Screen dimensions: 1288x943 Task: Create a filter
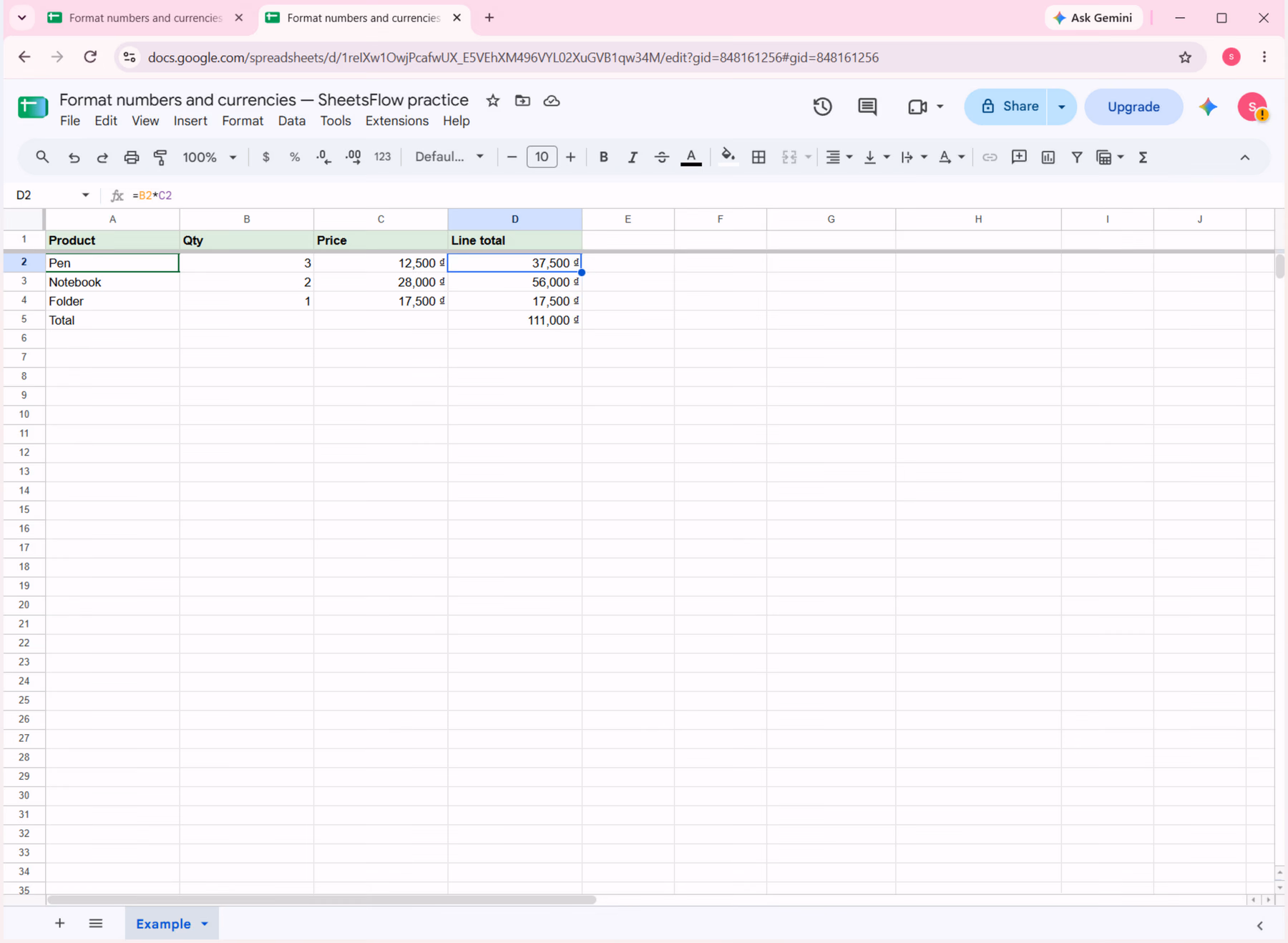1077,157
